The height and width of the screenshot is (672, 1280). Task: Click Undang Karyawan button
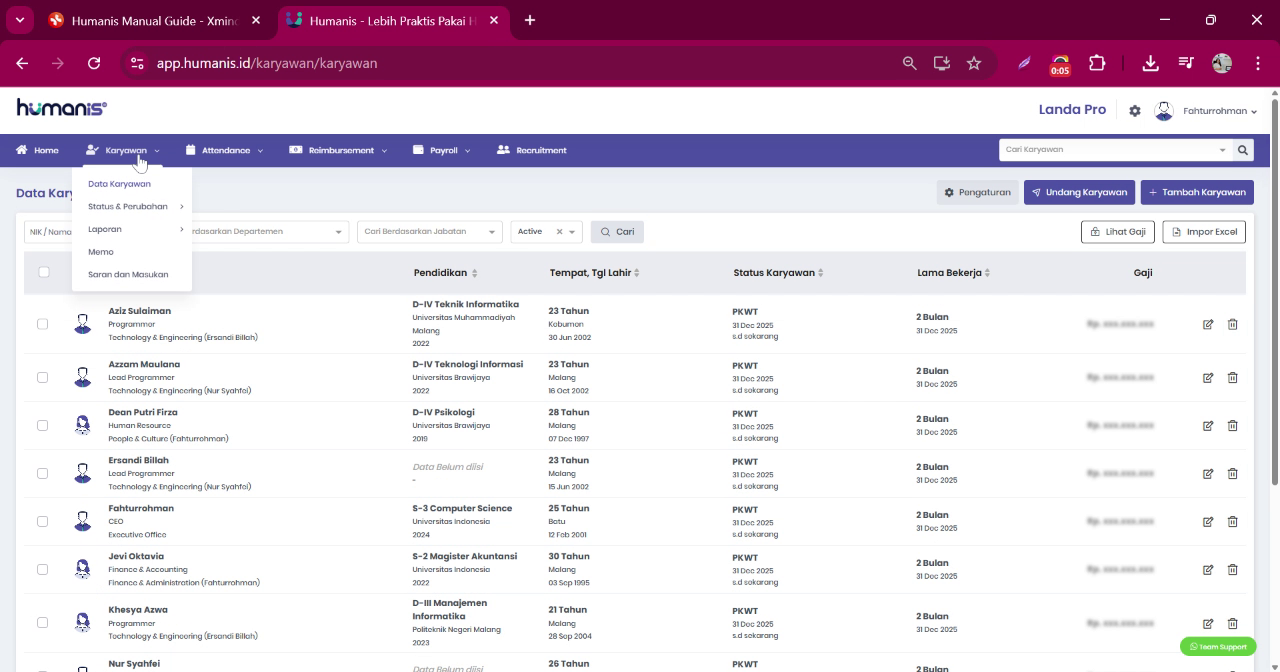(1079, 192)
